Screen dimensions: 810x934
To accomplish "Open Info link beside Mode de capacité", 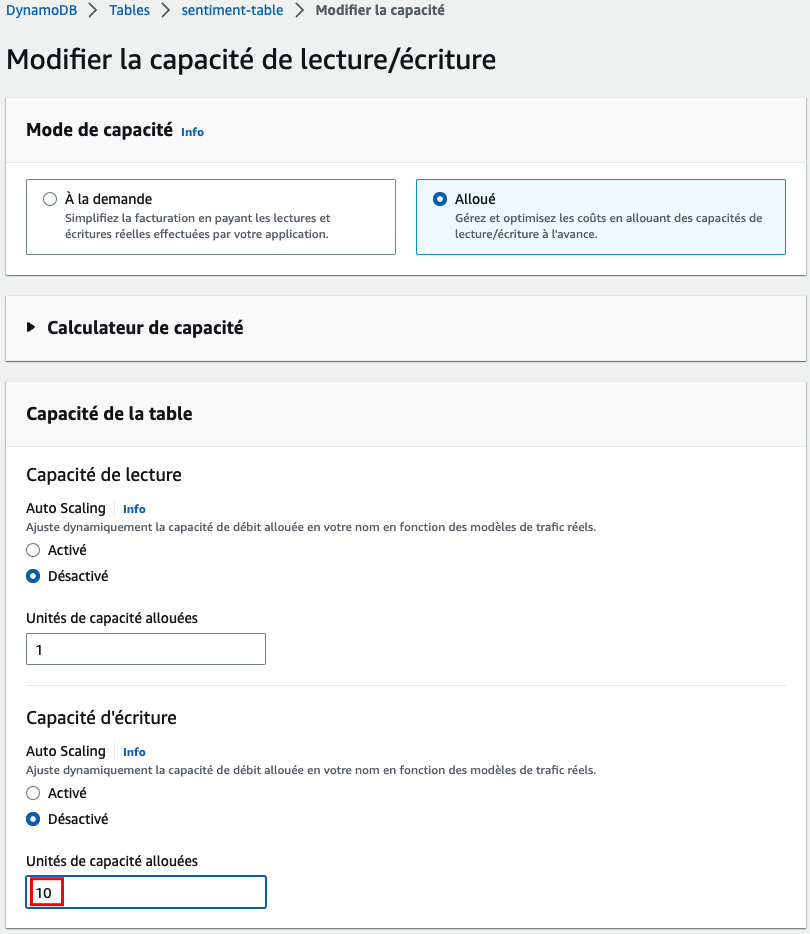I will pyautogui.click(x=192, y=132).
